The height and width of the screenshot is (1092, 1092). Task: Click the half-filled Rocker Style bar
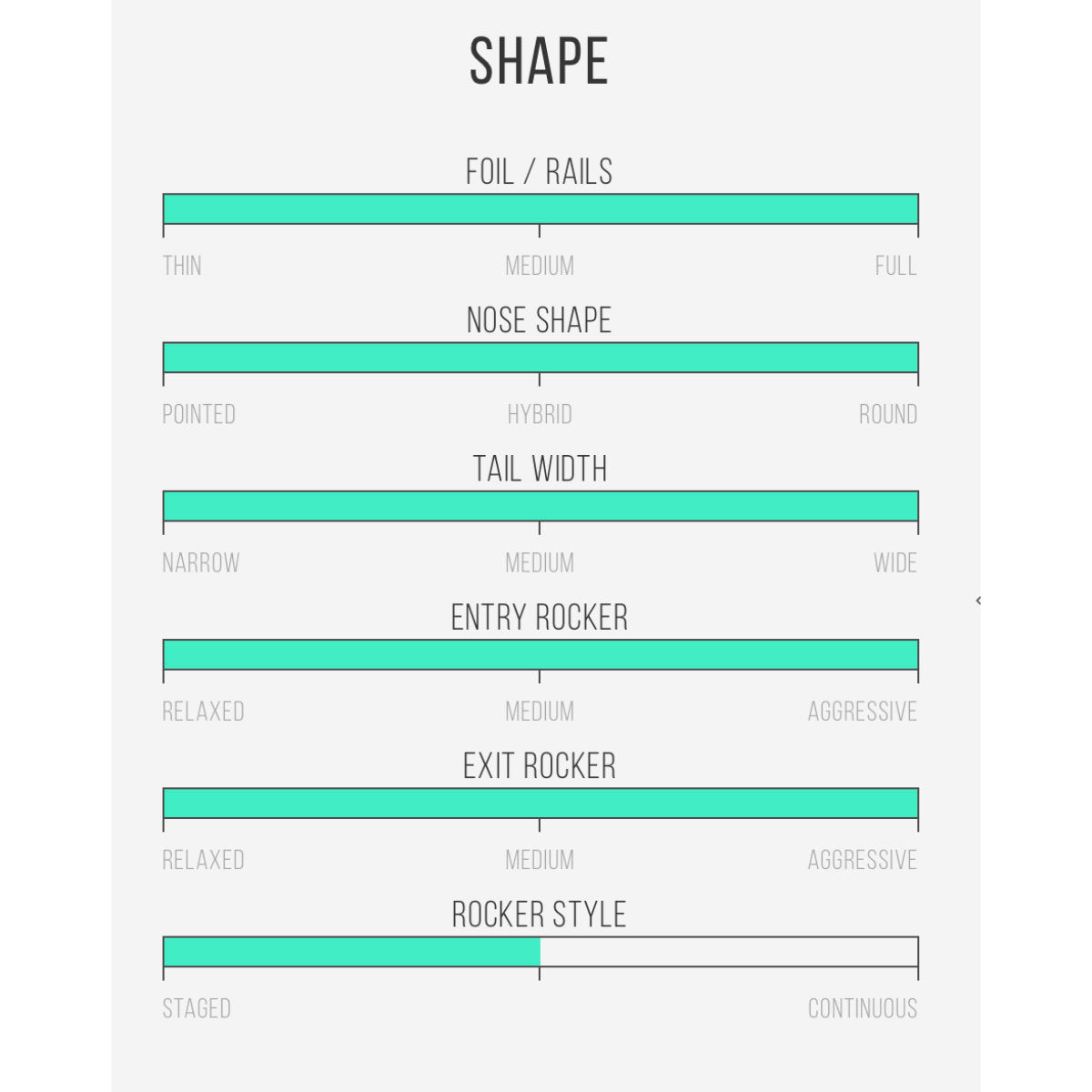[x=540, y=952]
